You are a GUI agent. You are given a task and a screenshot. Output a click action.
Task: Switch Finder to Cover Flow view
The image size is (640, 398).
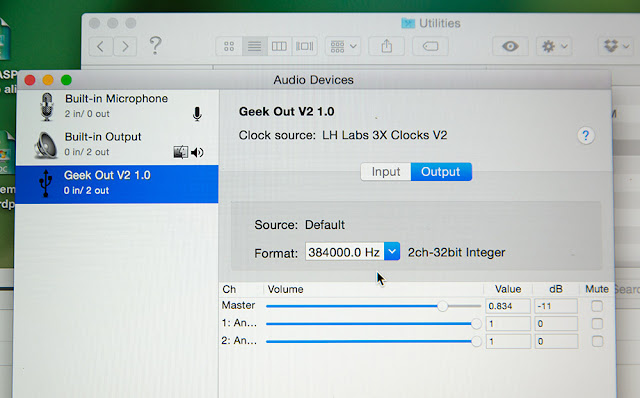click(304, 46)
